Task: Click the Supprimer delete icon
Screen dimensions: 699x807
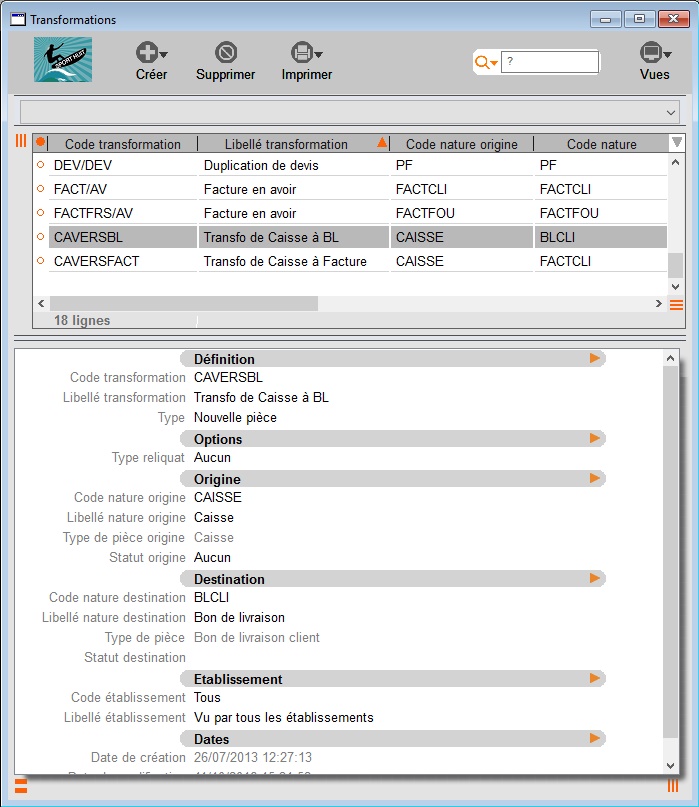Action: click(x=226, y=52)
